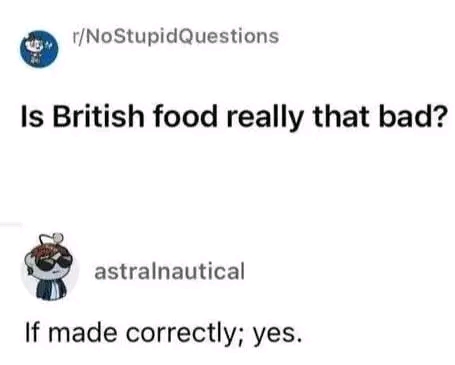Image resolution: width=455 pixels, height=365 pixels.
Task: Click the word really in the post title
Action: pyautogui.click(x=265, y=117)
